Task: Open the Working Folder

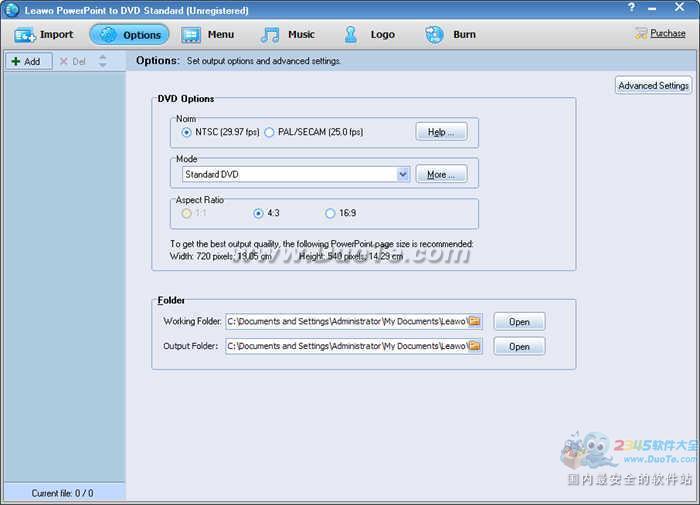Action: coord(519,321)
